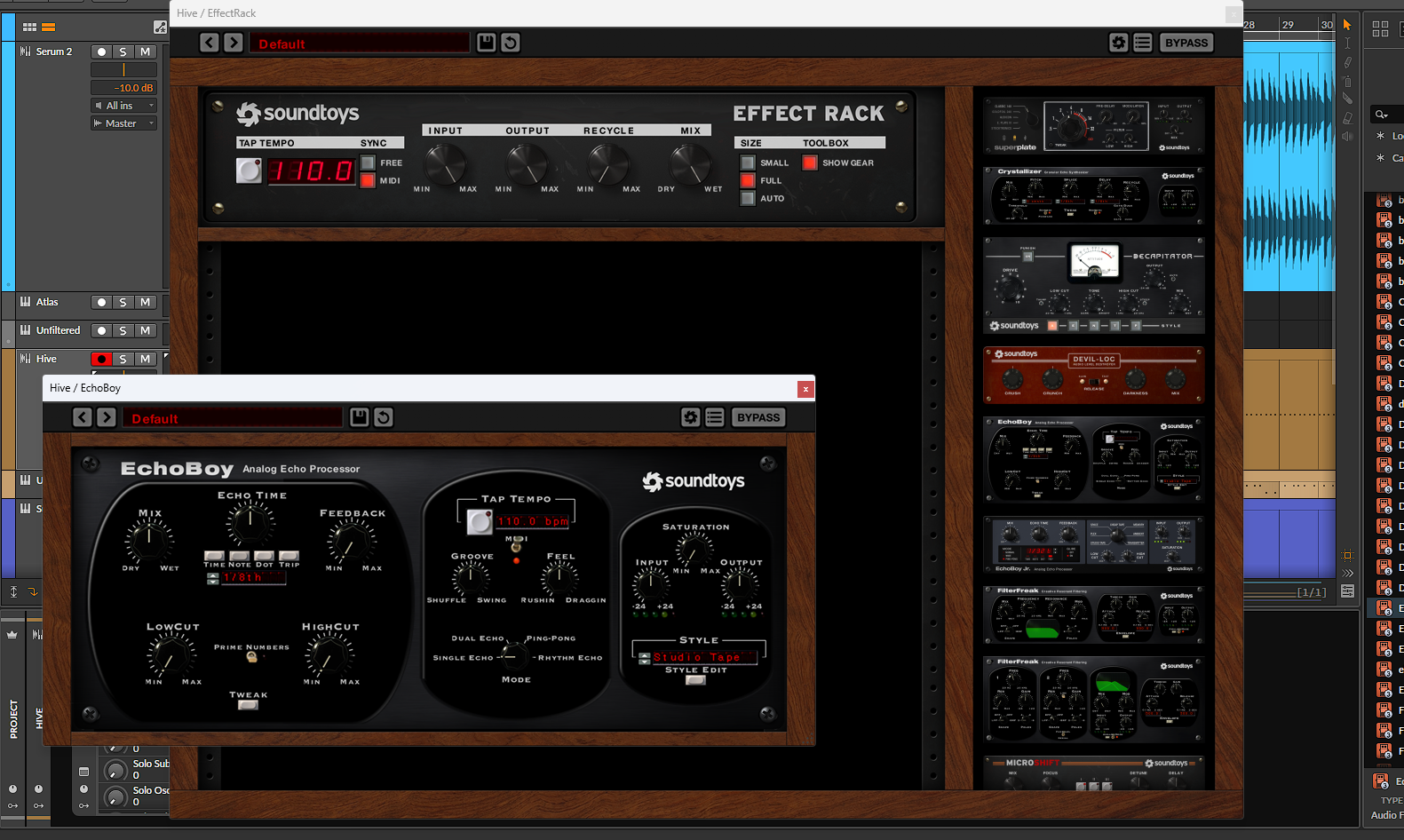Switch to the PROJECT panel tab
The image size is (1404, 840).
13,718
